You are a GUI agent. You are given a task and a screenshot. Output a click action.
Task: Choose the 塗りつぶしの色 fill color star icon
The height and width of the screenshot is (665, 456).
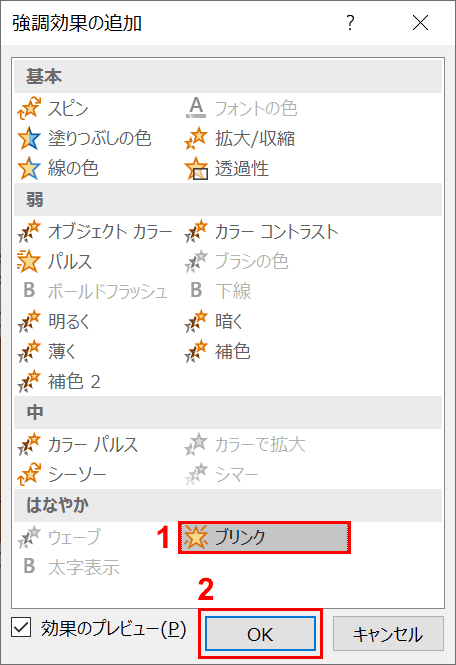29,138
